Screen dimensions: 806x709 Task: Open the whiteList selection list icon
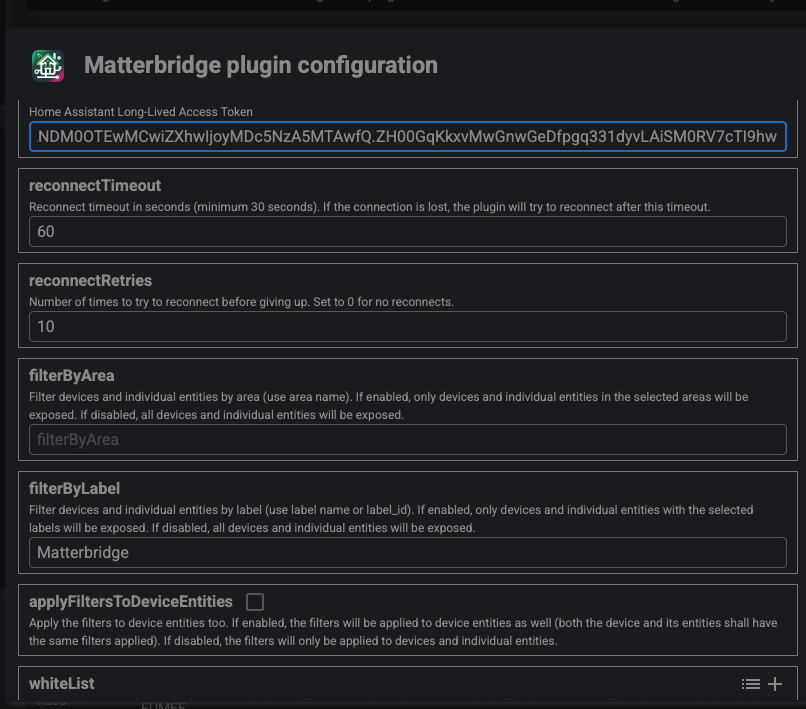point(750,684)
